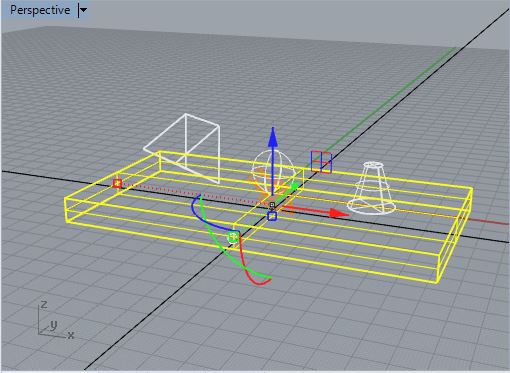Screen dimensions: 510x373
Task: Click the blue square gumball scale handle
Action: [x=272, y=216]
